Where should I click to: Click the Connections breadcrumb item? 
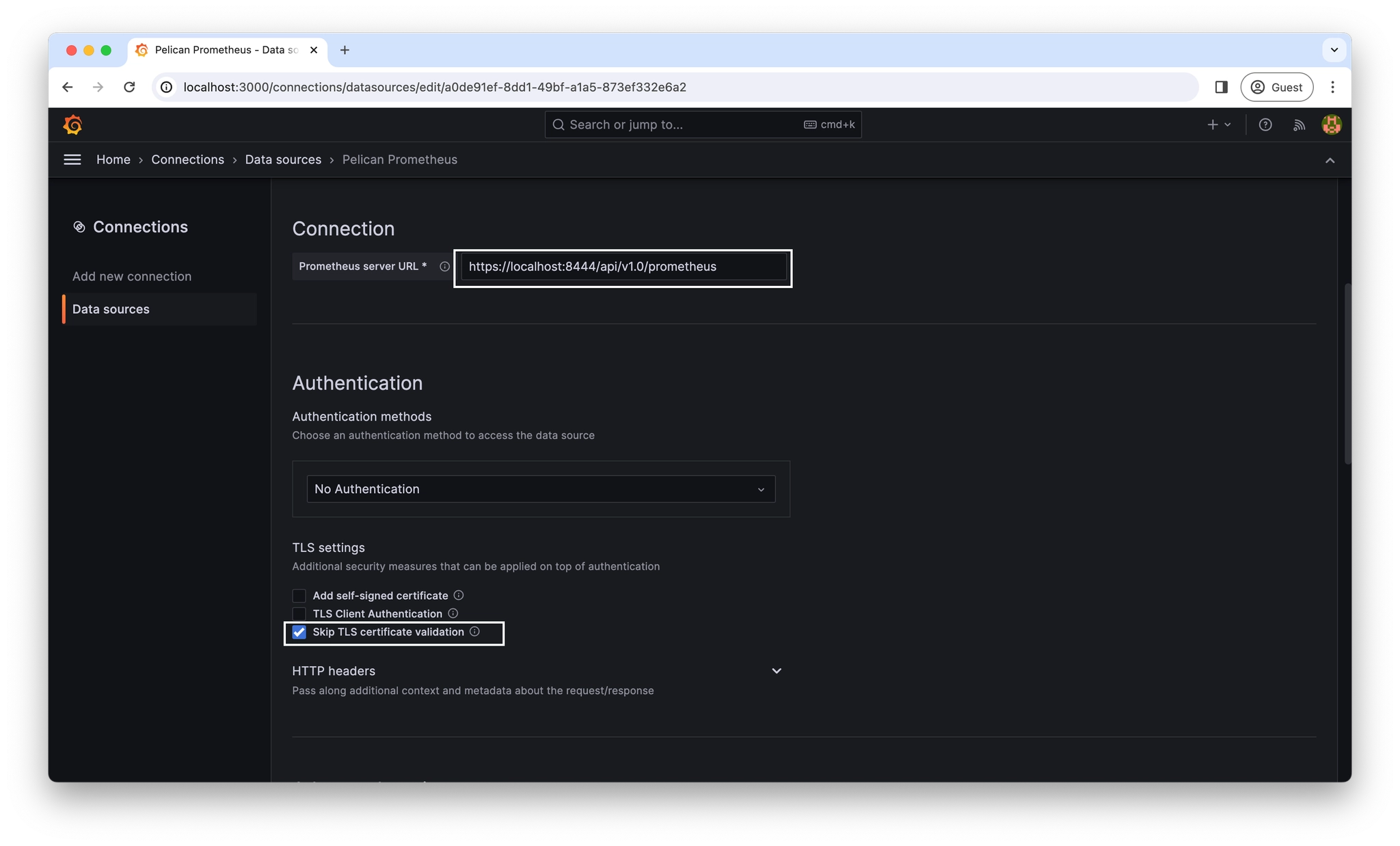[x=187, y=159]
